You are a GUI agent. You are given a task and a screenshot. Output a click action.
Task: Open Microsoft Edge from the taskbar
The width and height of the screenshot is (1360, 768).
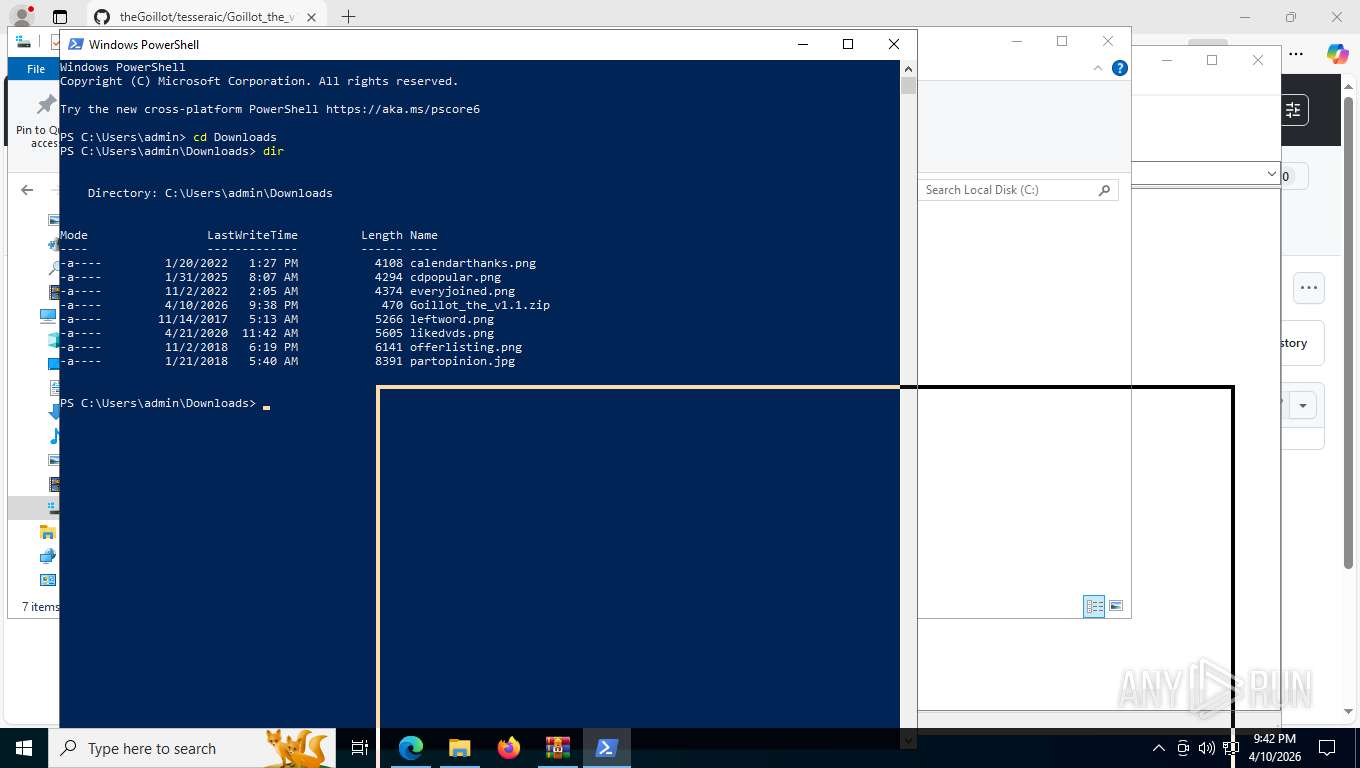tap(411, 748)
